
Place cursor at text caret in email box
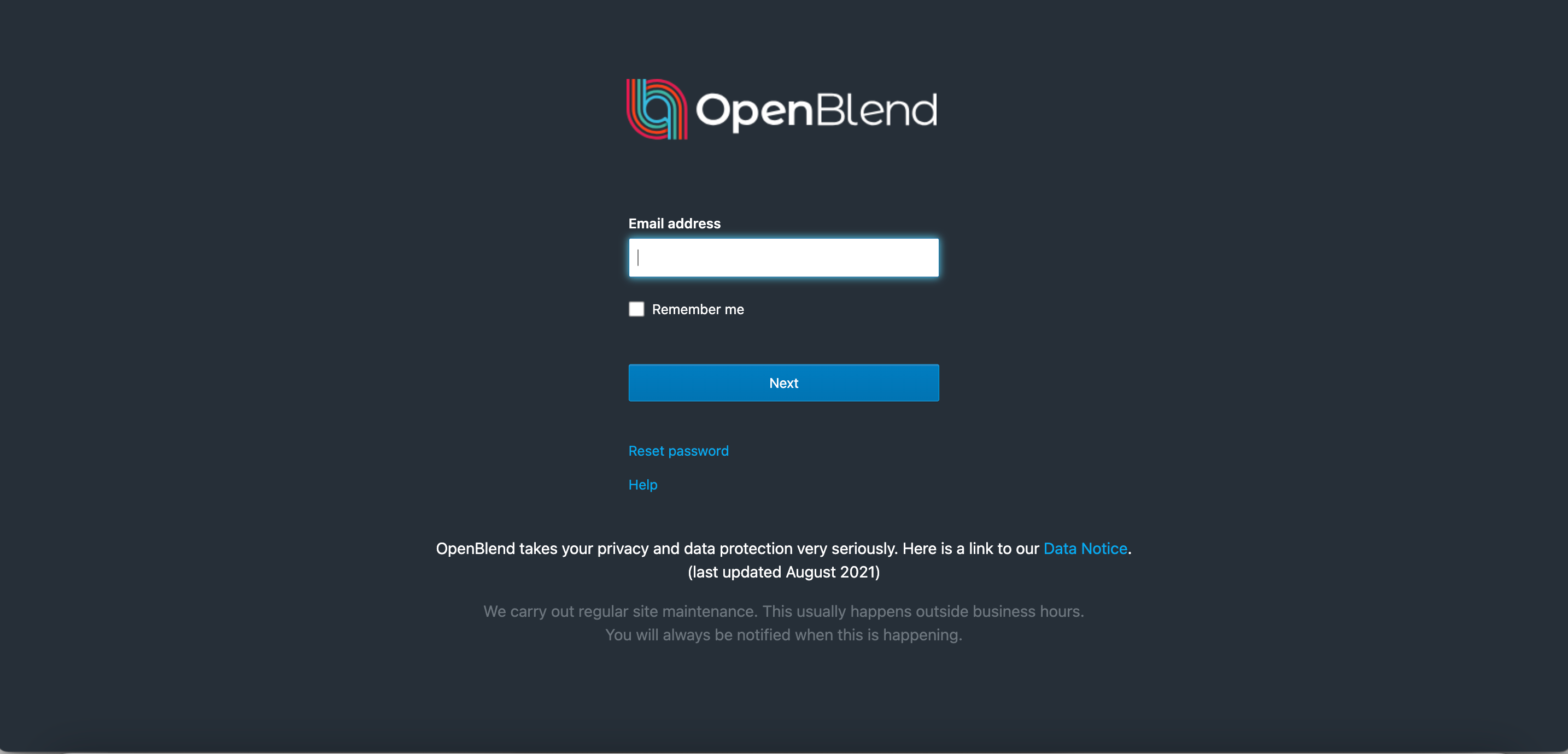[638, 257]
